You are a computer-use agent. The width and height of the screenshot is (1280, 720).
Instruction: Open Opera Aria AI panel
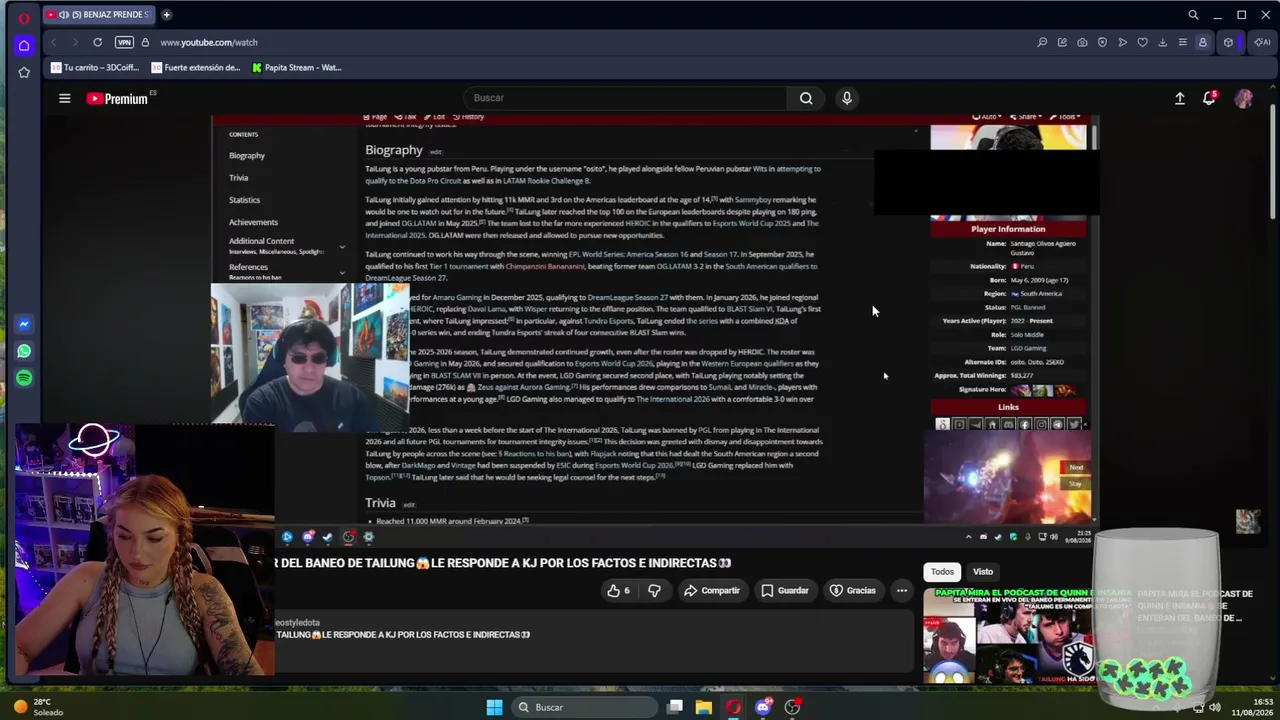(x=1262, y=42)
